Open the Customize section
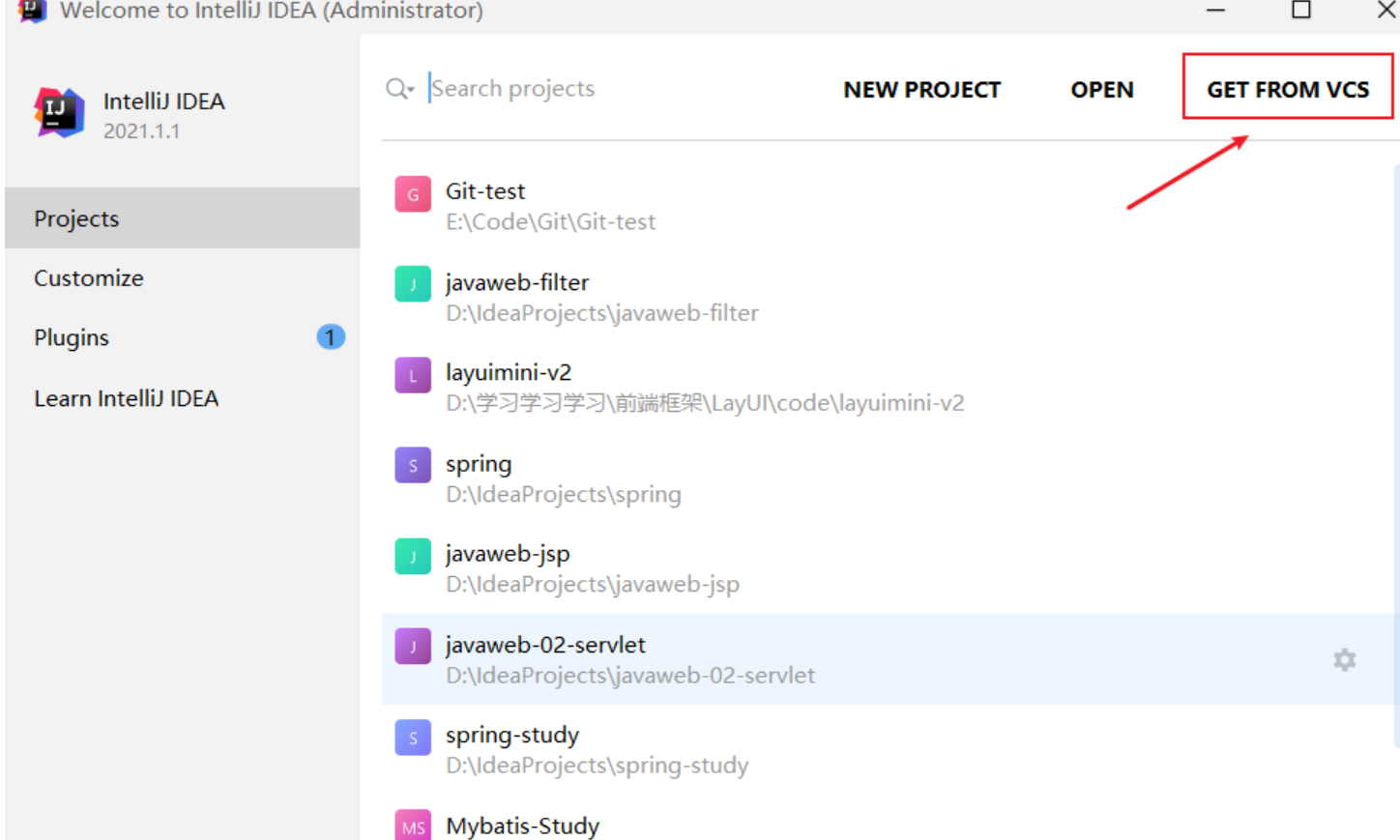The image size is (1400, 840). click(x=183, y=278)
